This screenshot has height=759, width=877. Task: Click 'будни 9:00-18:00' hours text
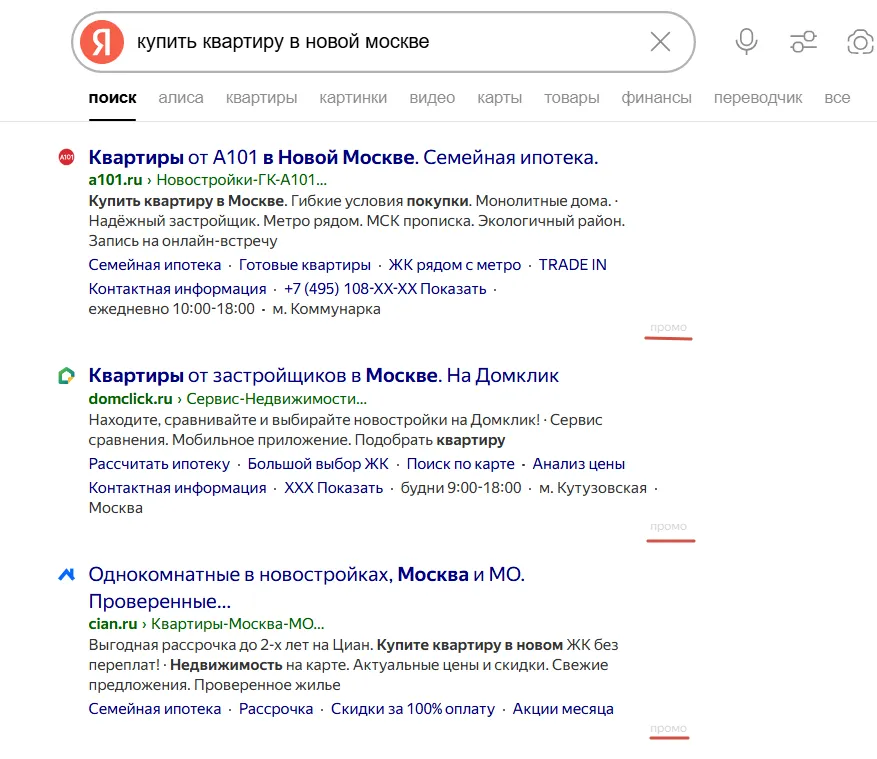(461, 488)
